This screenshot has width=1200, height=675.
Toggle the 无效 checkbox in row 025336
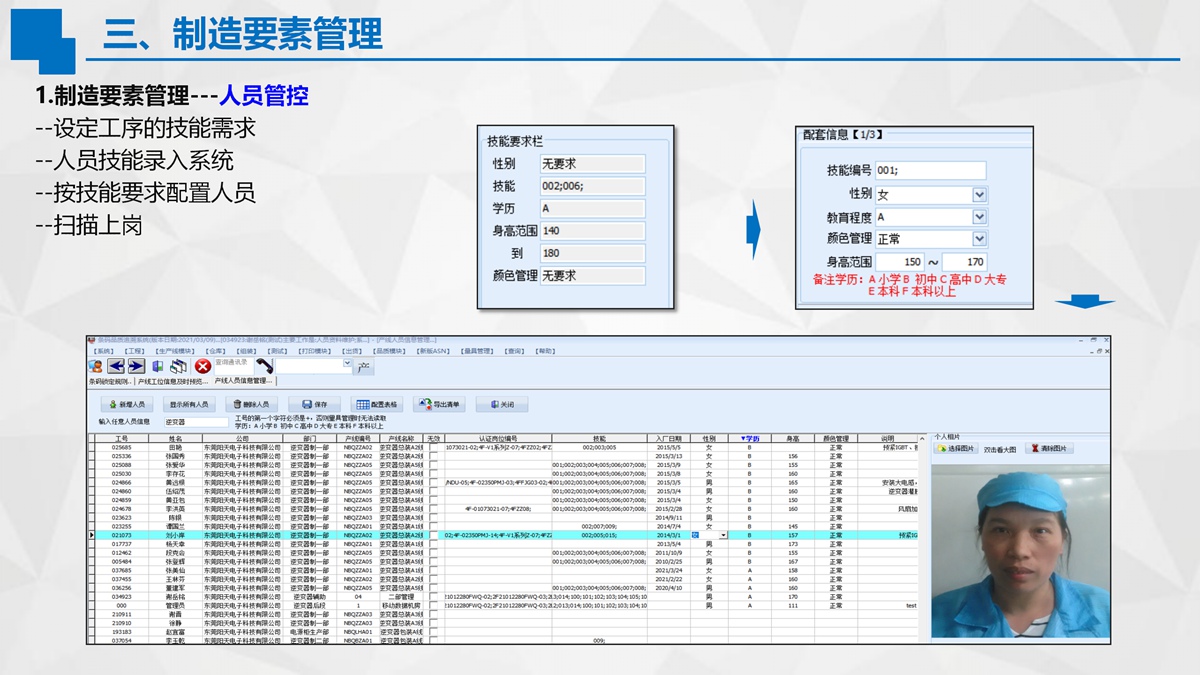click(433, 456)
